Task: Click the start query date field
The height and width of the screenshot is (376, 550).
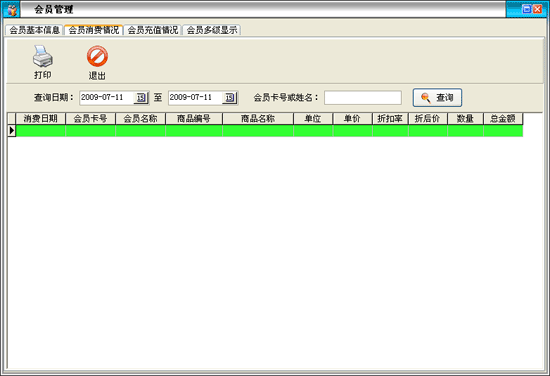Action: [107, 98]
